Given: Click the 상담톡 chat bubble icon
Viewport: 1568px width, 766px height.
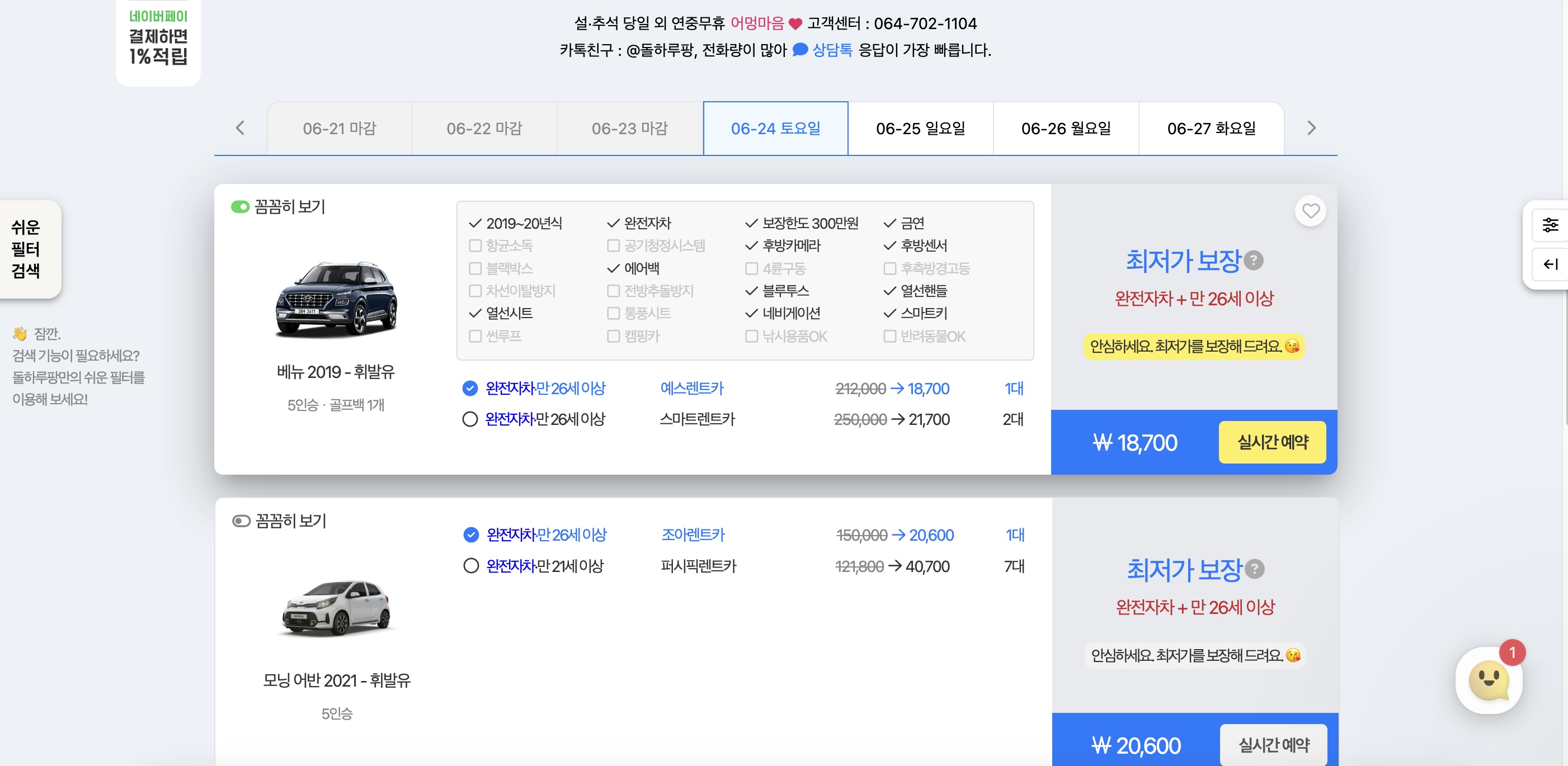Looking at the screenshot, I should point(800,50).
